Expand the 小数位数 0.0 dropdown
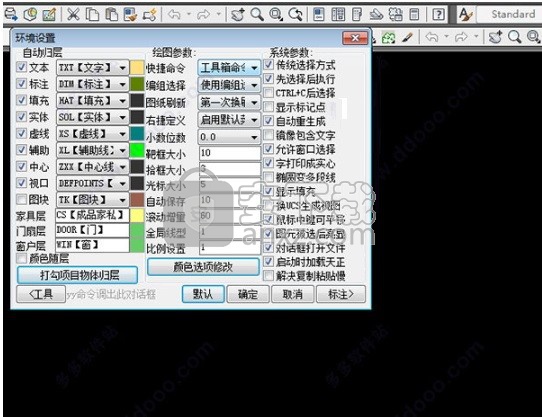The image size is (542, 417). (x=229, y=137)
